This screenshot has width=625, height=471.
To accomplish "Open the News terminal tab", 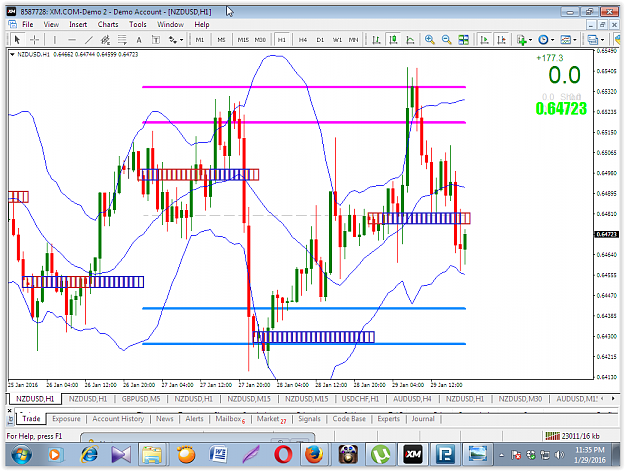I will point(165,419).
